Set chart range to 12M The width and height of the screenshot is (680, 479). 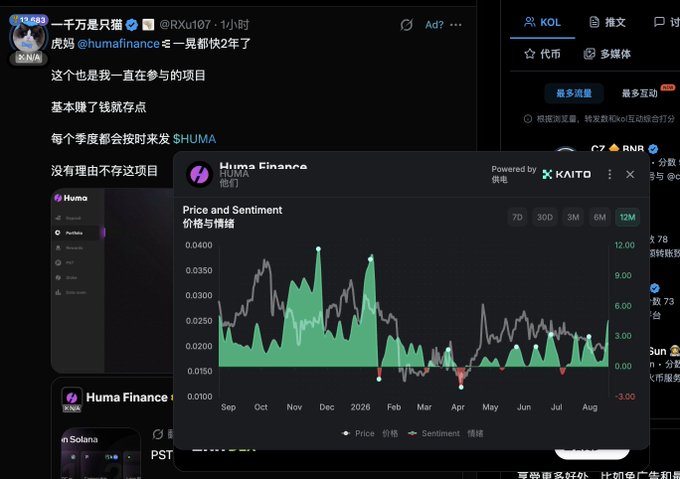click(x=628, y=217)
